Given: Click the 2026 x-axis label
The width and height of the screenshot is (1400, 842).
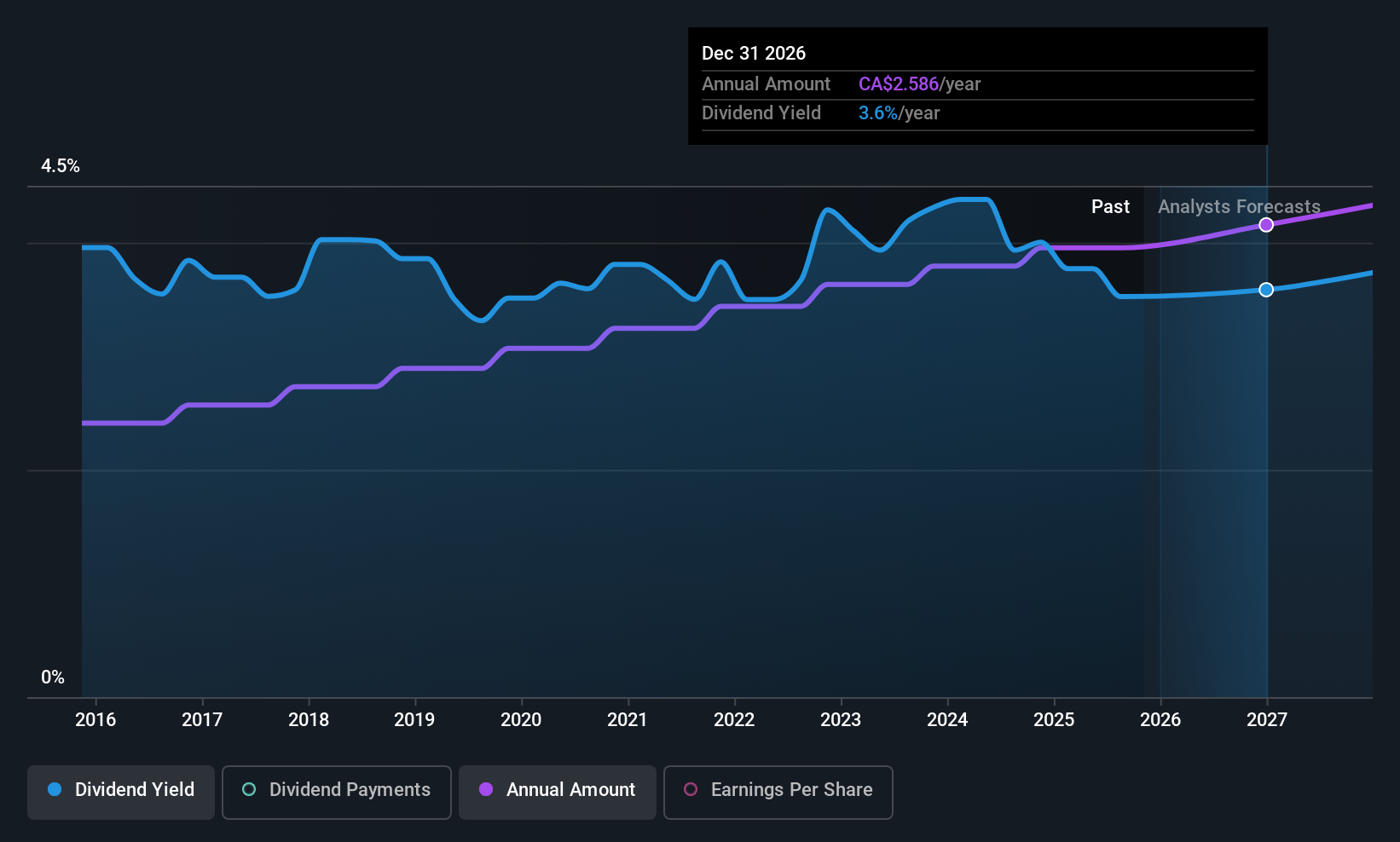Looking at the screenshot, I should [1160, 720].
